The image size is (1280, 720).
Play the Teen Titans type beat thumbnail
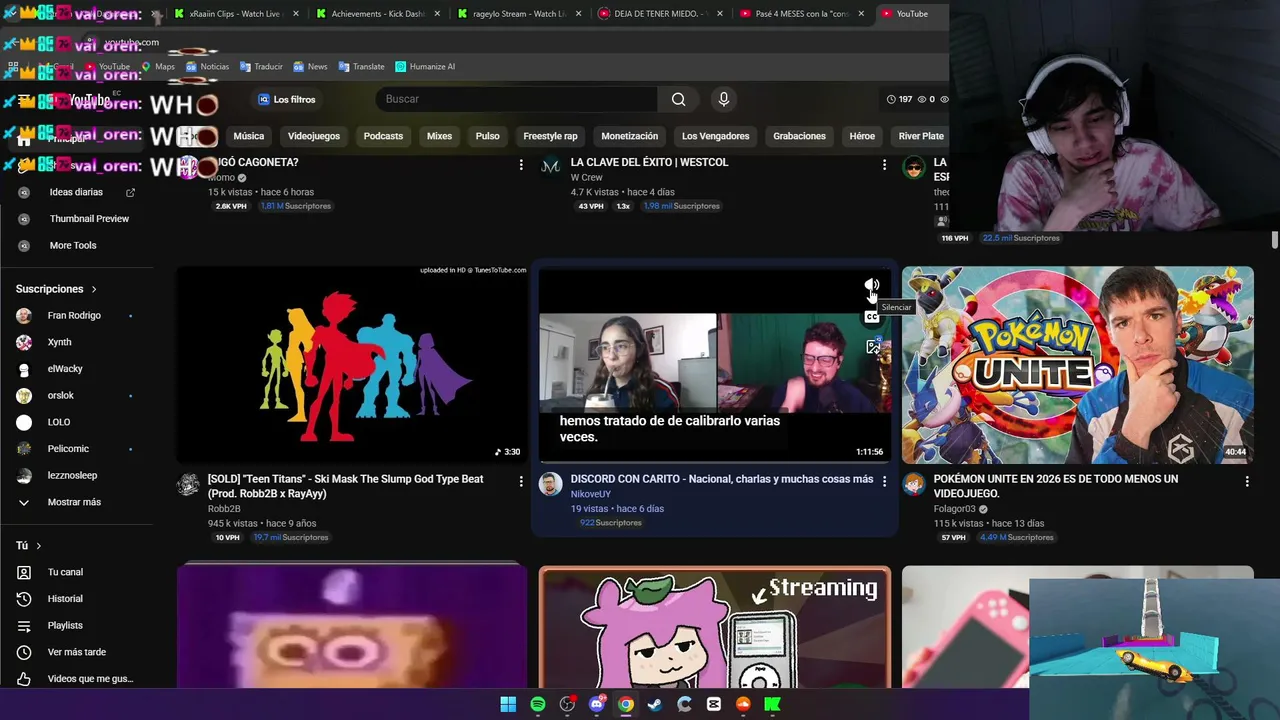[352, 365]
